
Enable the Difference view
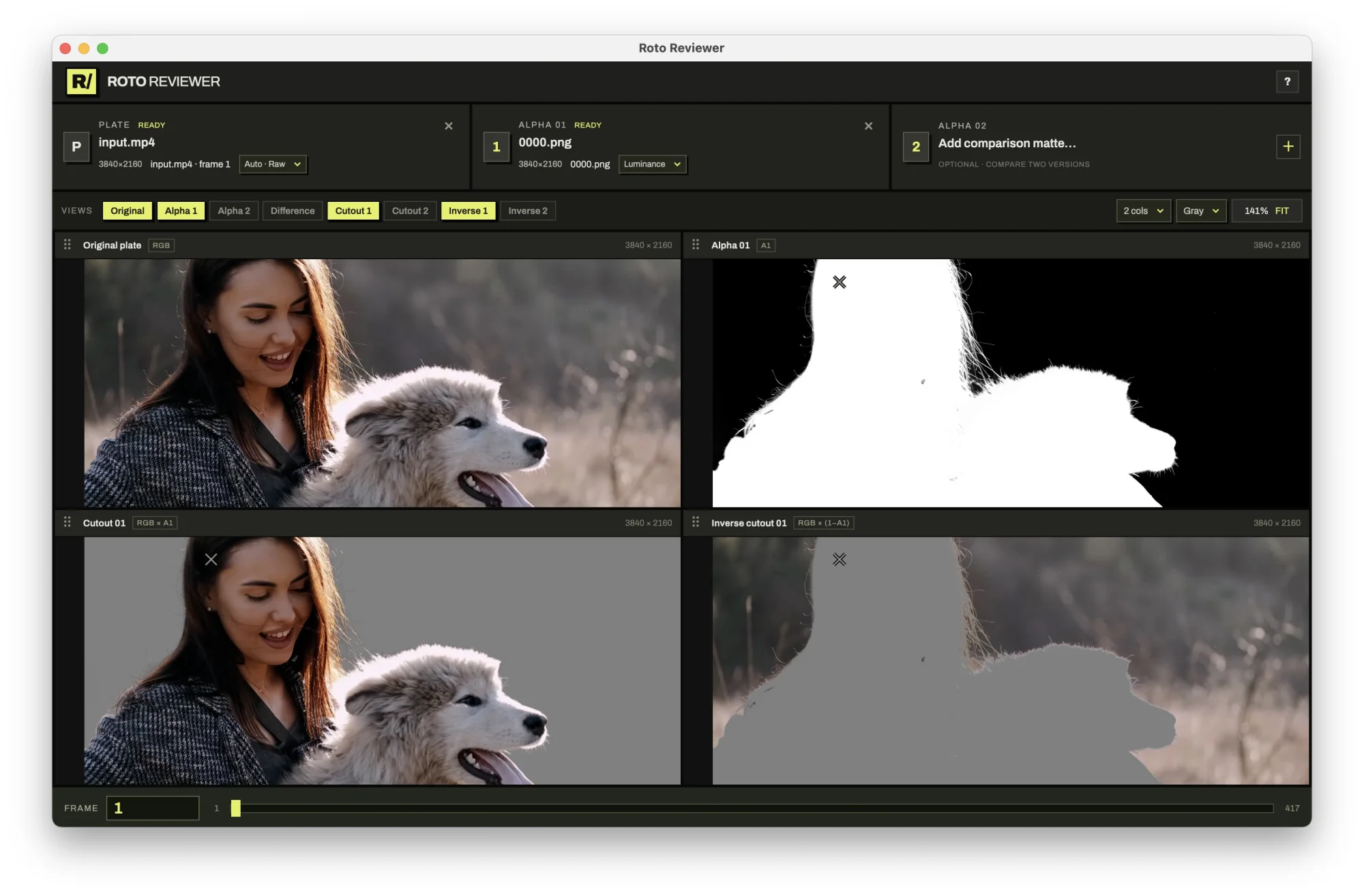tap(293, 211)
